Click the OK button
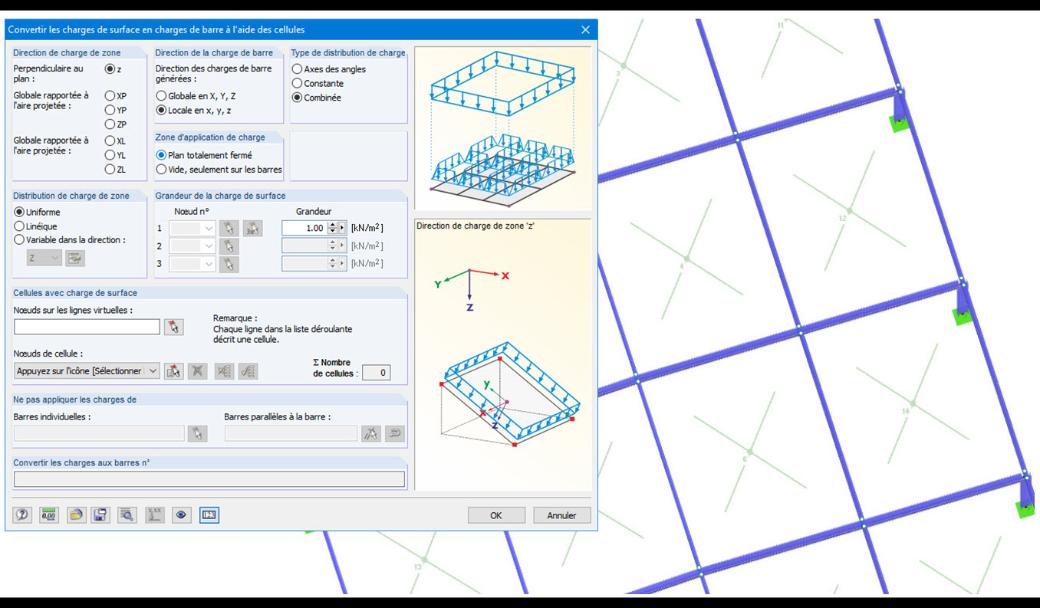The width and height of the screenshot is (1040, 608). click(496, 515)
